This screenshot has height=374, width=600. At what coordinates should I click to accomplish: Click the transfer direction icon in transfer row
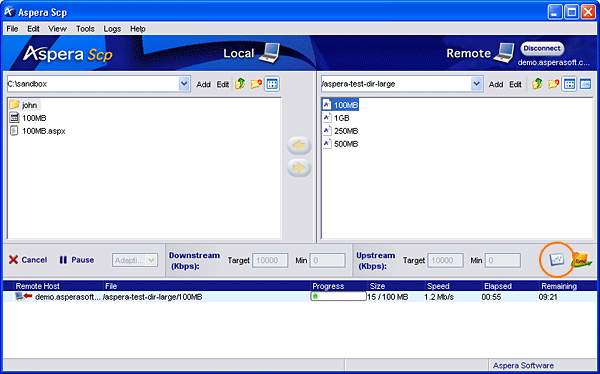click(x=24, y=296)
